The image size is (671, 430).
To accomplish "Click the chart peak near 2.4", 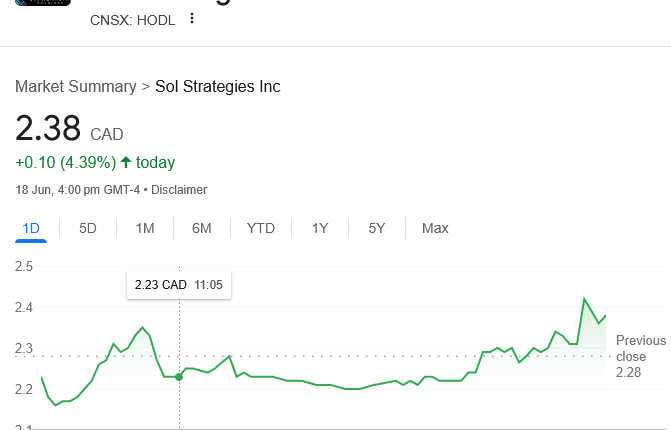I will (584, 298).
